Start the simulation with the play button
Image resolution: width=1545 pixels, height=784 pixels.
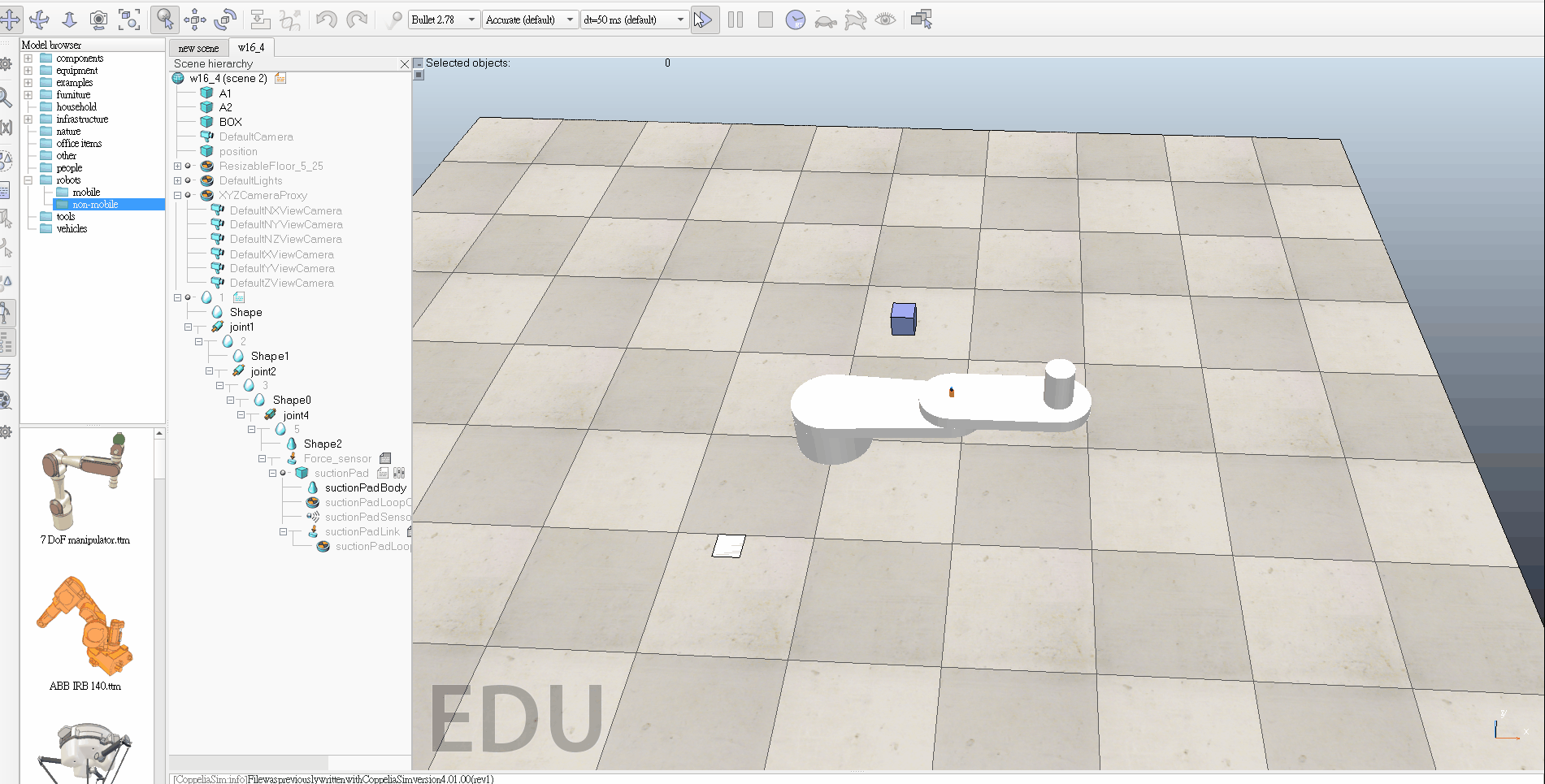point(704,19)
